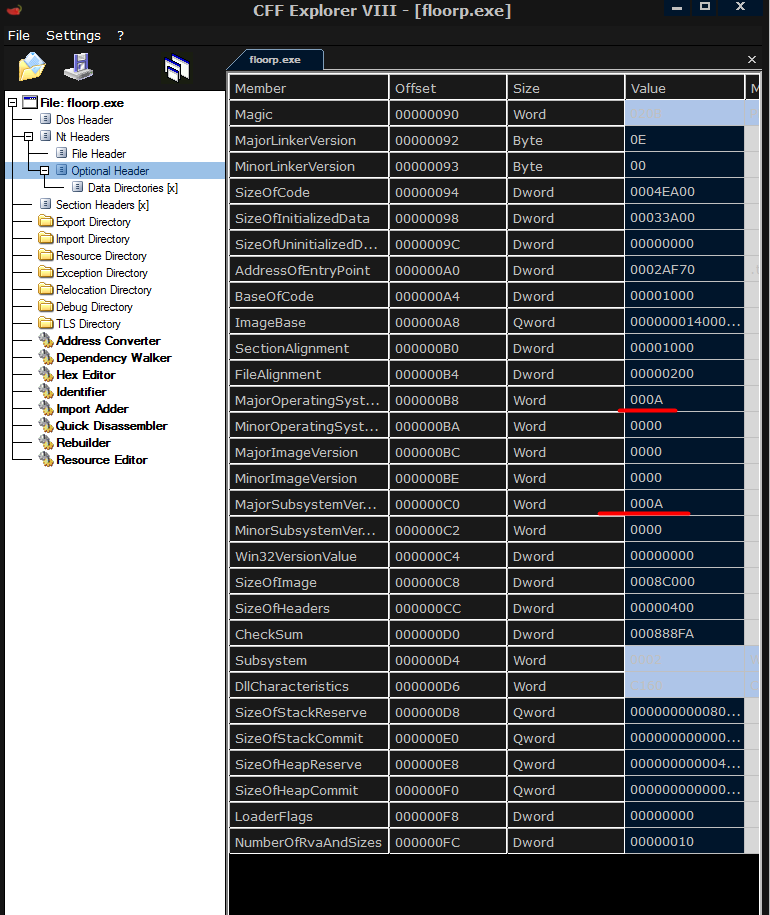Click the Size column header
This screenshot has height=915, width=770.
pyautogui.click(x=566, y=88)
